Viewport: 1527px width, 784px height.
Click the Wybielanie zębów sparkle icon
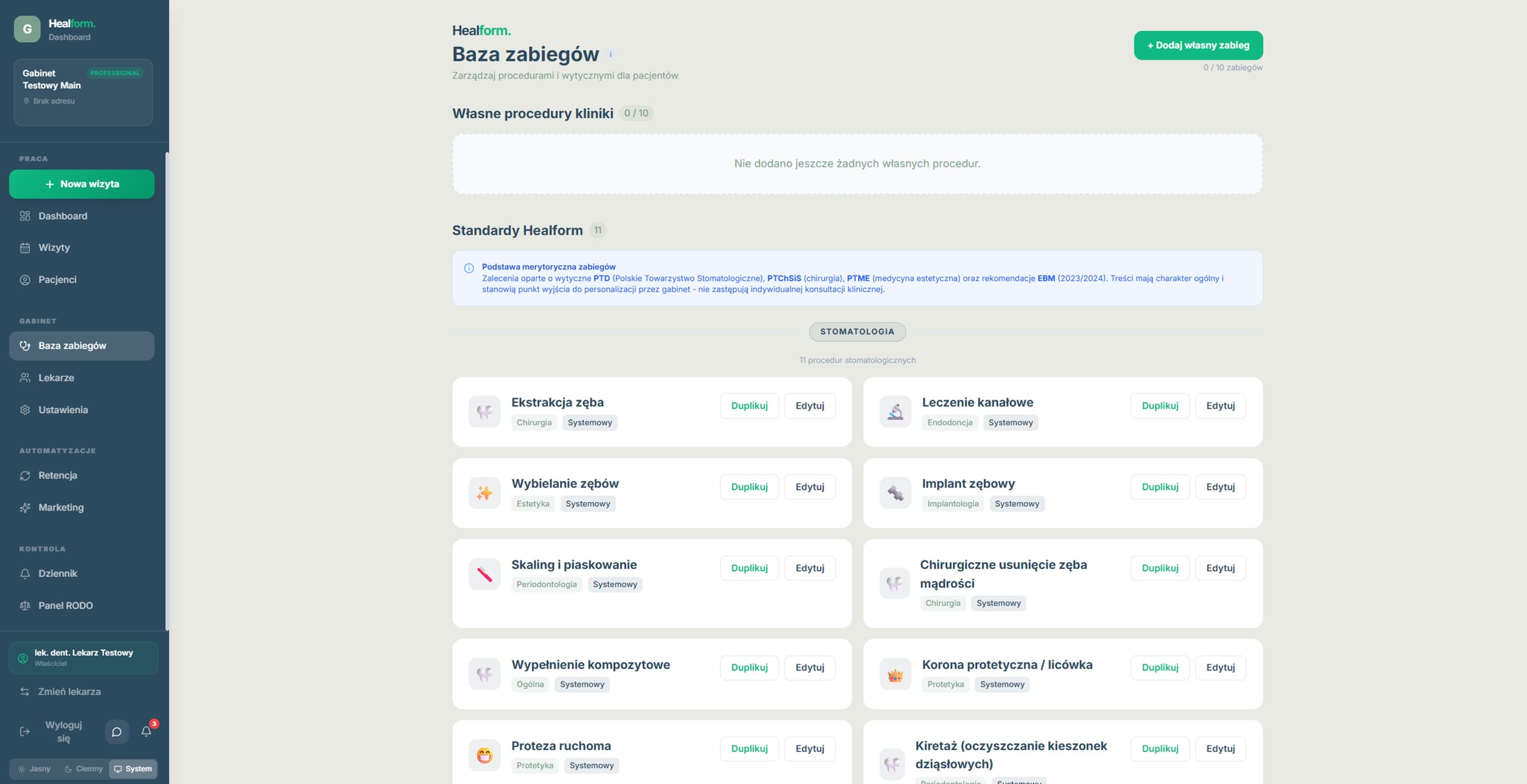485,493
